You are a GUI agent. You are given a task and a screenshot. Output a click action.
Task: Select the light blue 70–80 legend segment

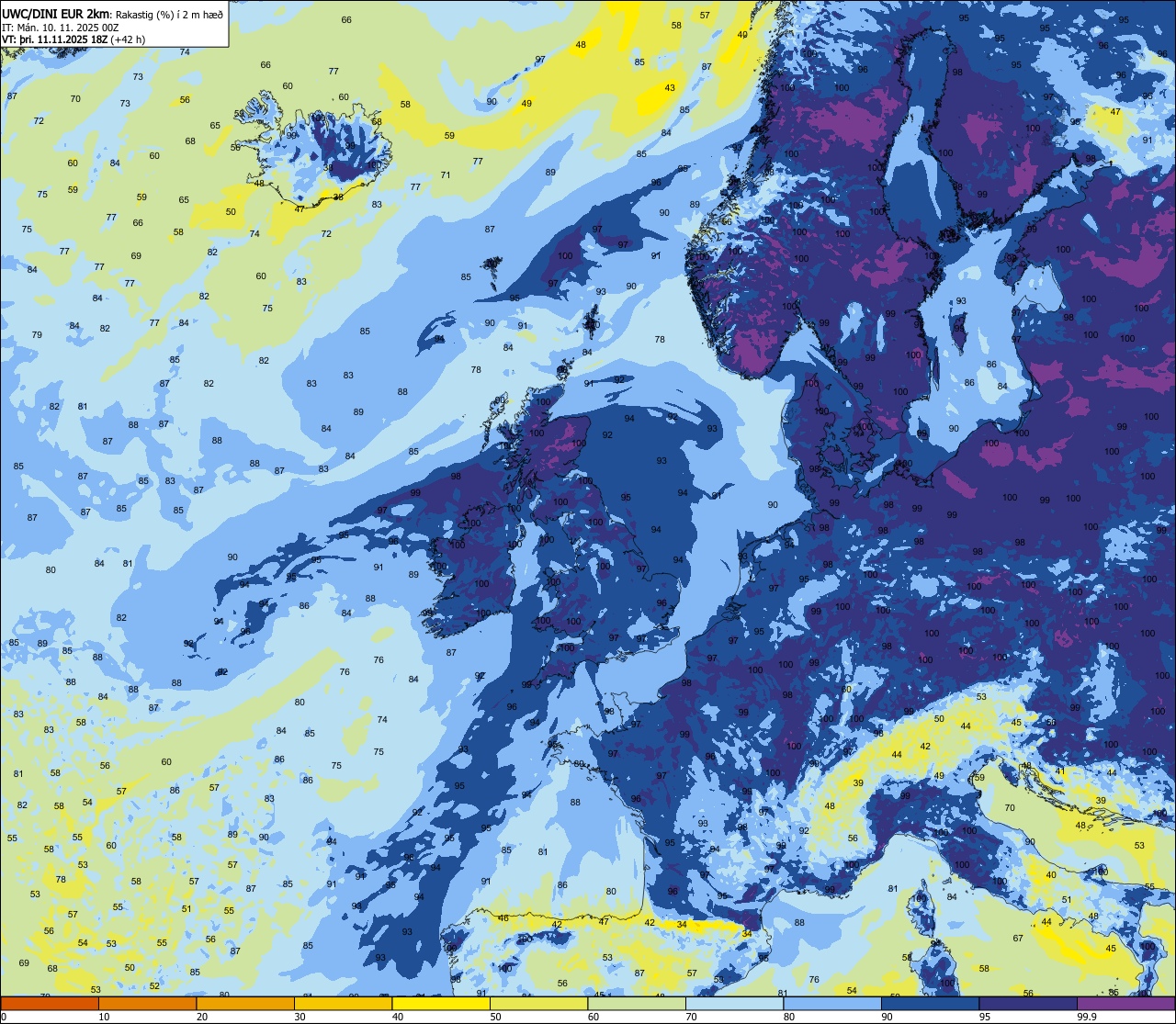click(x=734, y=1004)
